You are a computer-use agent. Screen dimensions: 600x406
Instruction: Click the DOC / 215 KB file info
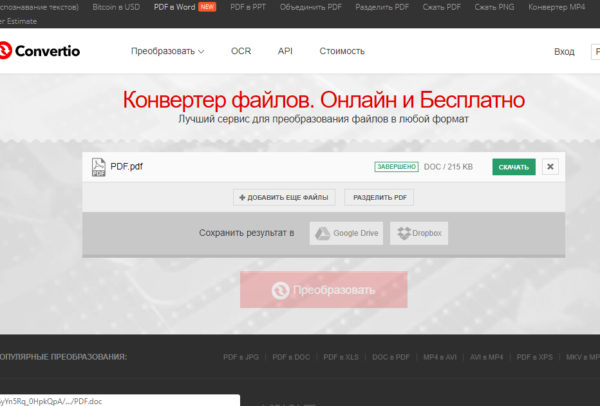point(448,167)
